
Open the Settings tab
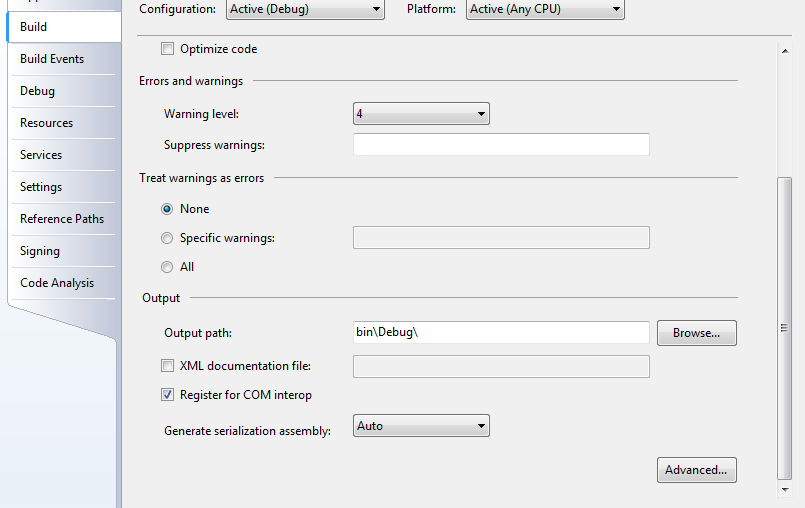pyautogui.click(x=65, y=187)
